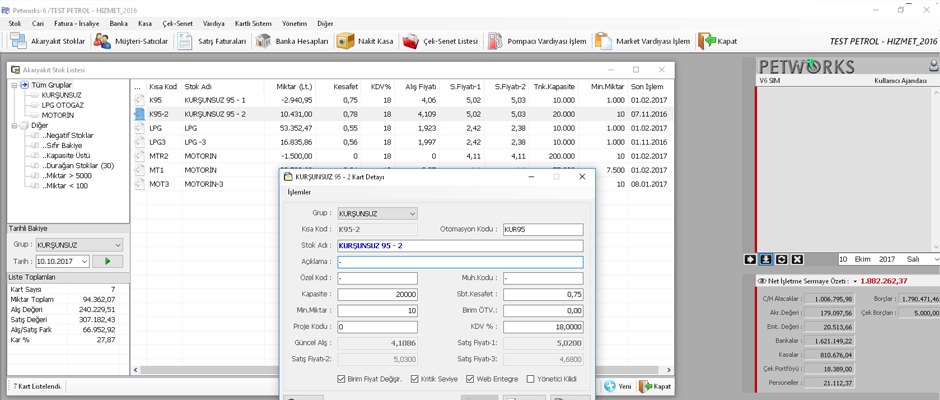Open the Cari menu
This screenshot has height=400, width=940.
[x=38, y=23]
